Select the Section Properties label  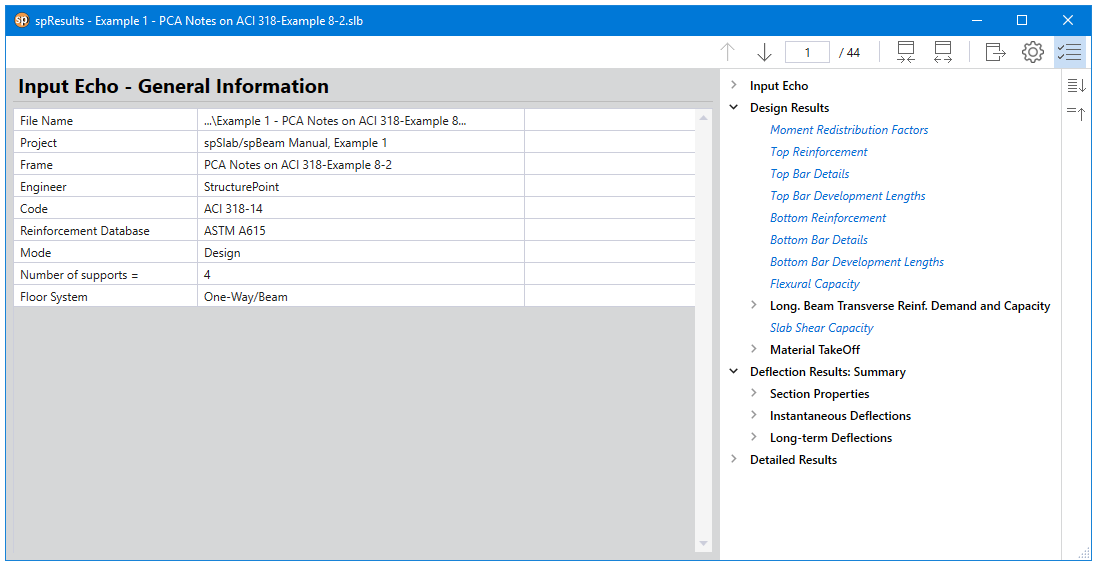(x=820, y=394)
